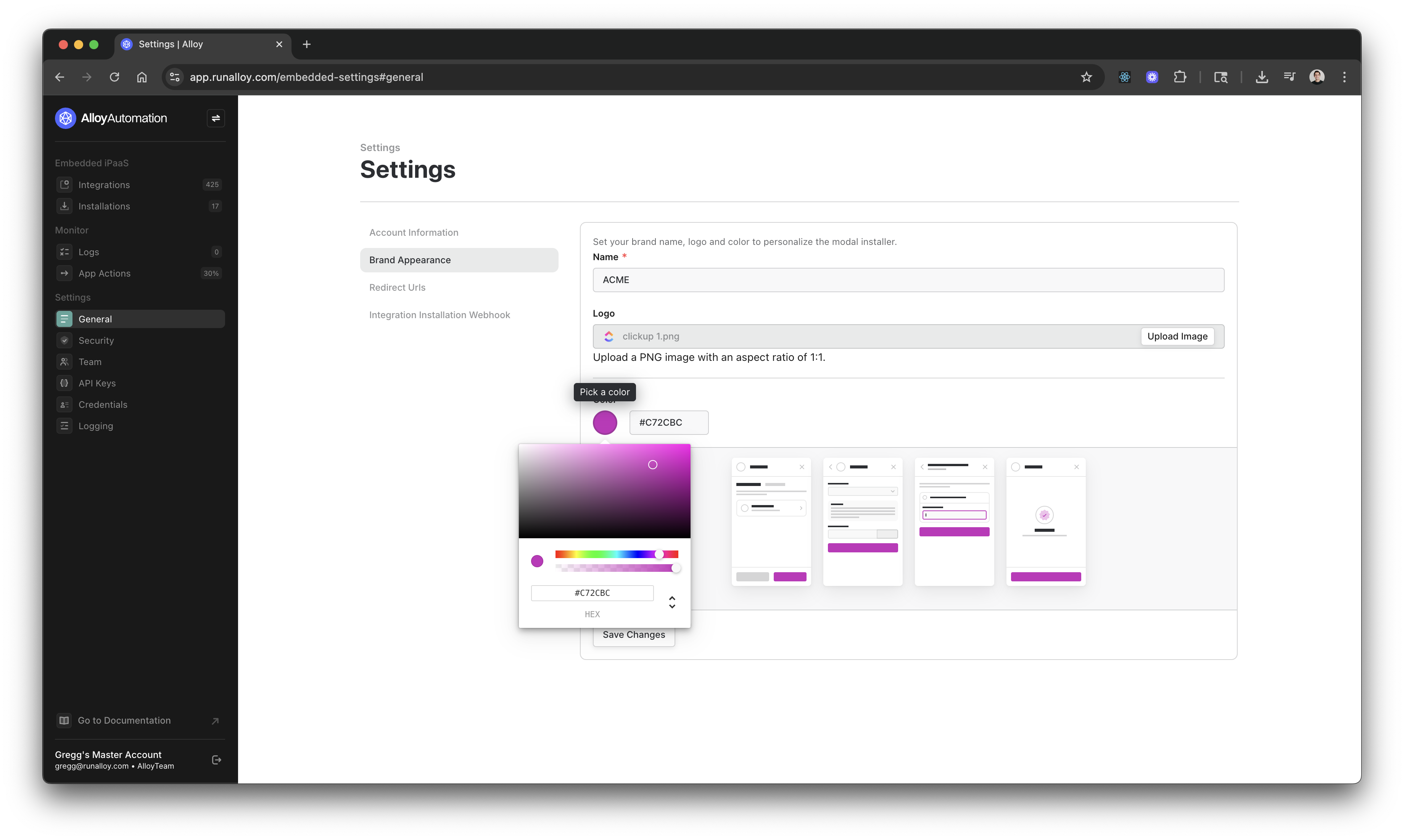The height and width of the screenshot is (840, 1404).
Task: Click the Security shield icon
Action: coord(64,340)
